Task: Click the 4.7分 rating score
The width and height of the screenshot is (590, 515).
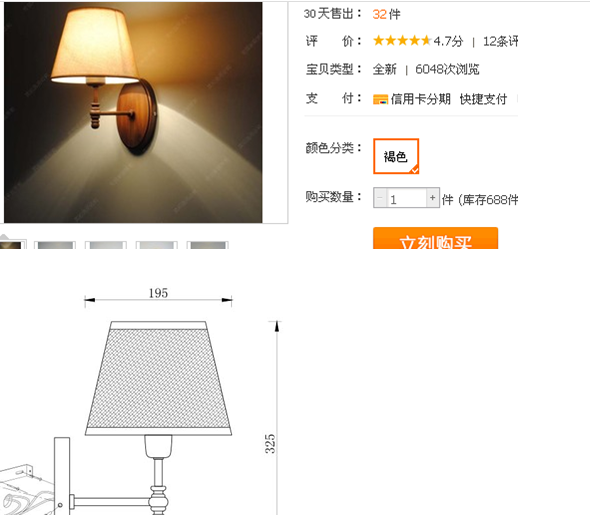Action: point(448,41)
